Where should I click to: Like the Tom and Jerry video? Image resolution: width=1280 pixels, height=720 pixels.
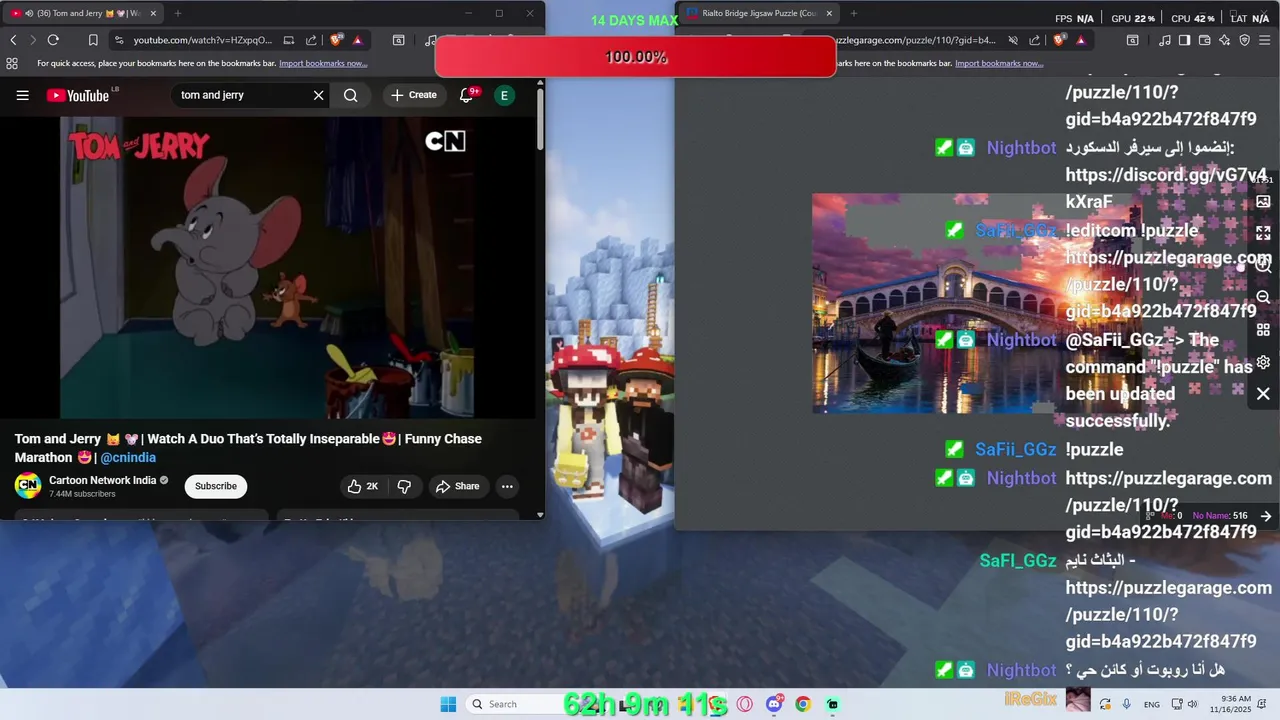[362, 486]
